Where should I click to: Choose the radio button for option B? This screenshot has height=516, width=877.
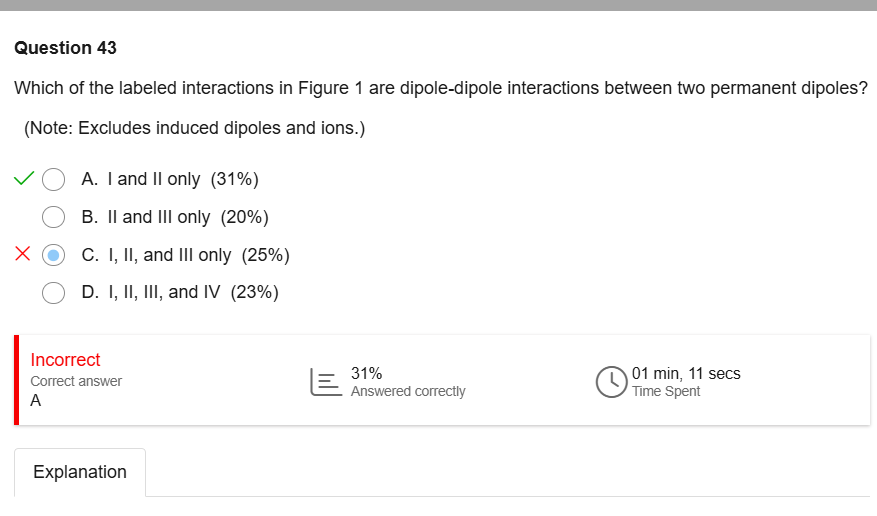pos(54,217)
